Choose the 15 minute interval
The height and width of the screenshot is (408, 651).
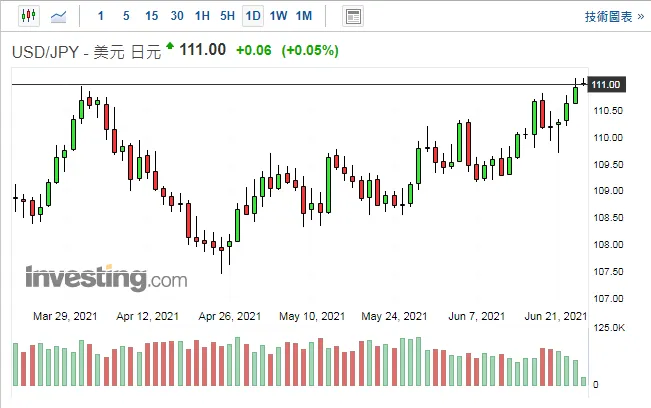[x=152, y=16]
